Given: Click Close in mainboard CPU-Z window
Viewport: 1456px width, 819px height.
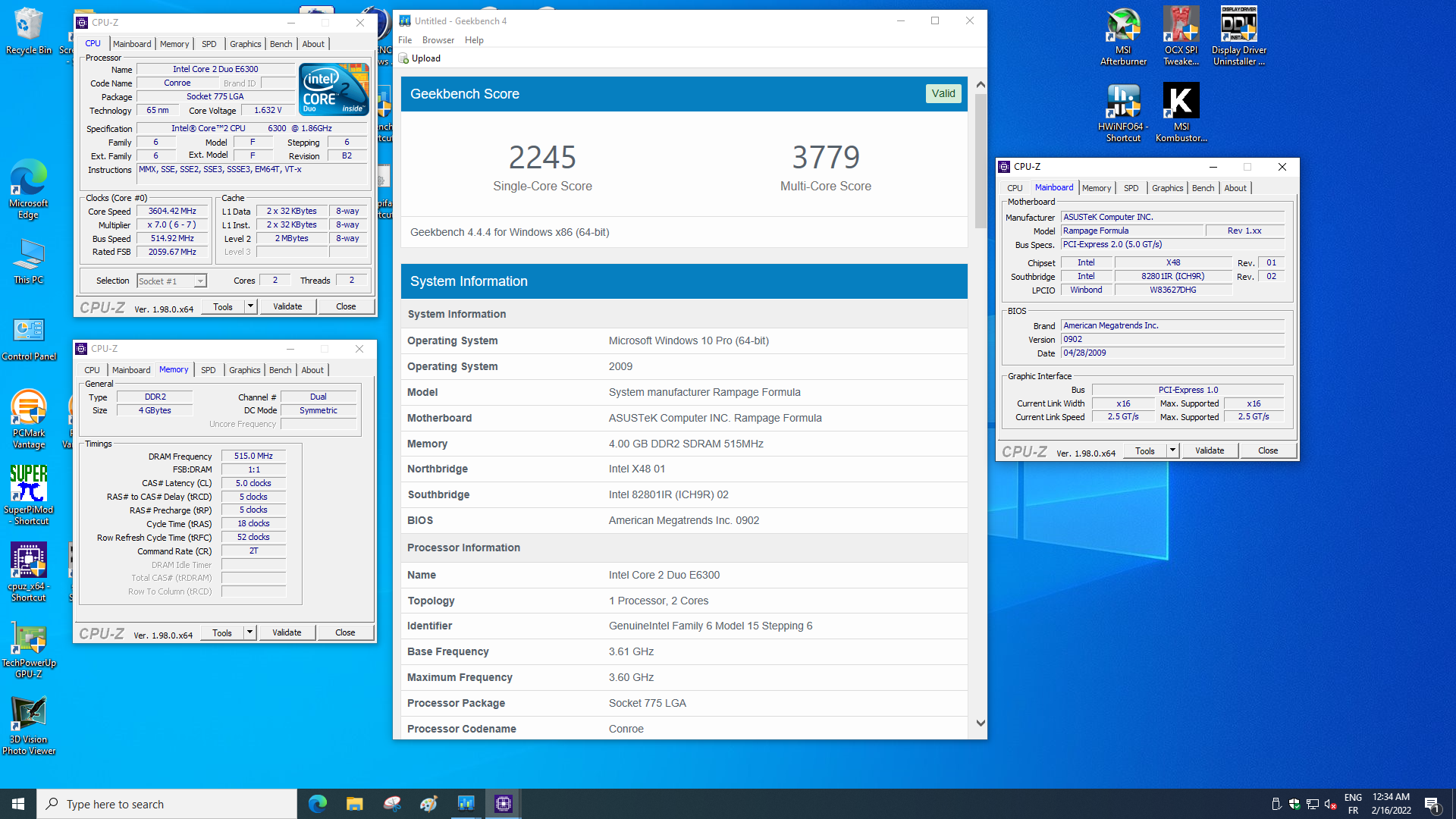Looking at the screenshot, I should pos(1268,450).
